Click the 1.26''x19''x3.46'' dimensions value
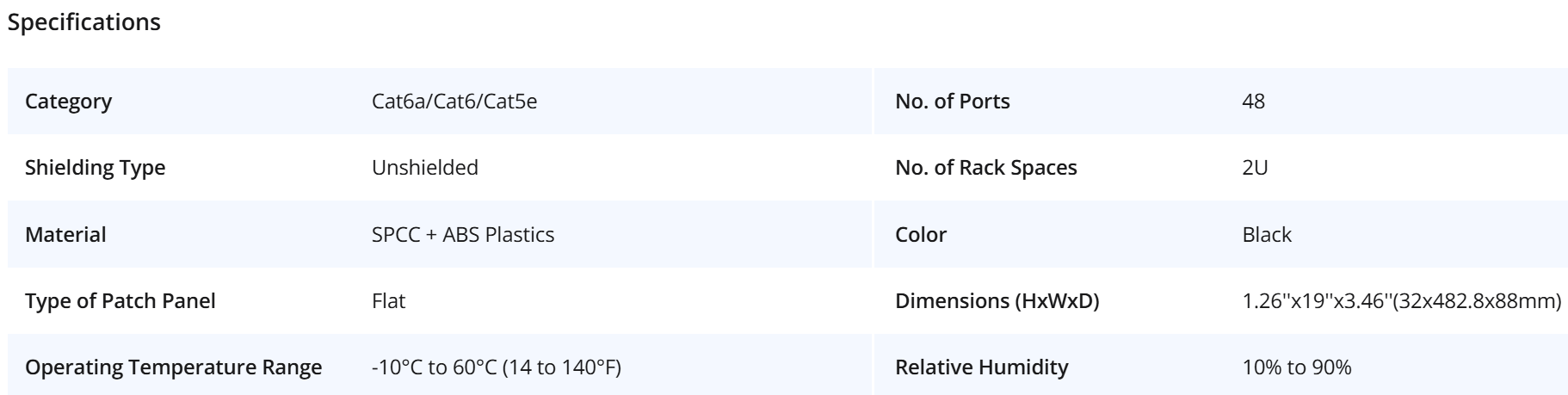 pos(1402,301)
